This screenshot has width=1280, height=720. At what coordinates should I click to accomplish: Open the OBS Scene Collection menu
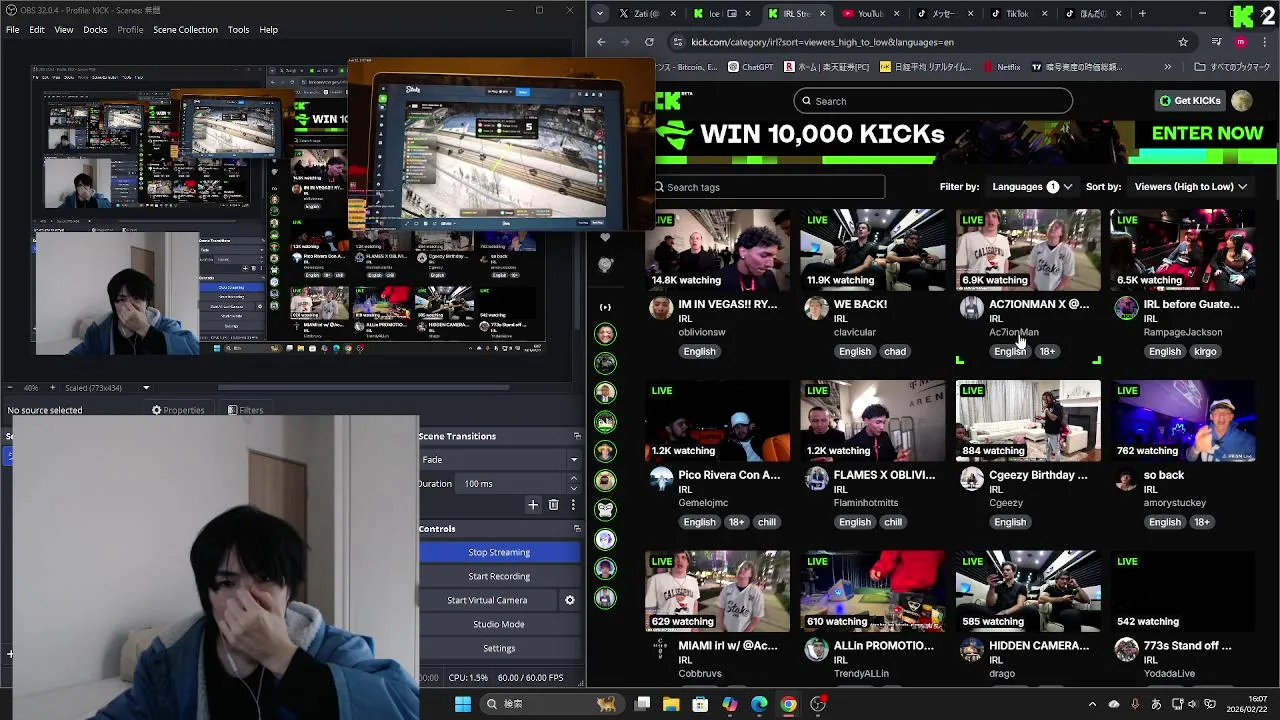185,30
